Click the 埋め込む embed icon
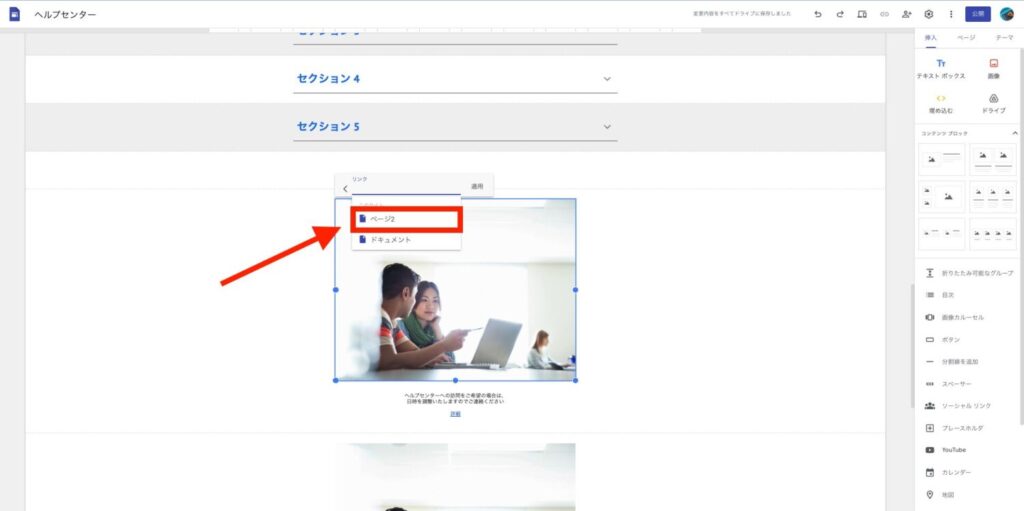The height and width of the screenshot is (511, 1024). [x=941, y=103]
